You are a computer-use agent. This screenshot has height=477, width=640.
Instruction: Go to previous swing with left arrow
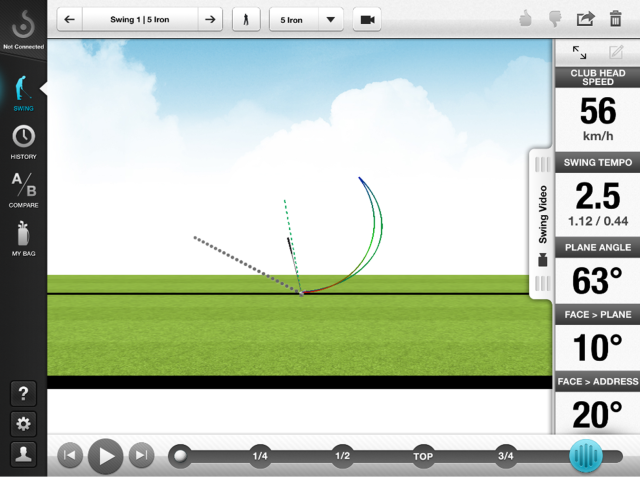(70, 20)
